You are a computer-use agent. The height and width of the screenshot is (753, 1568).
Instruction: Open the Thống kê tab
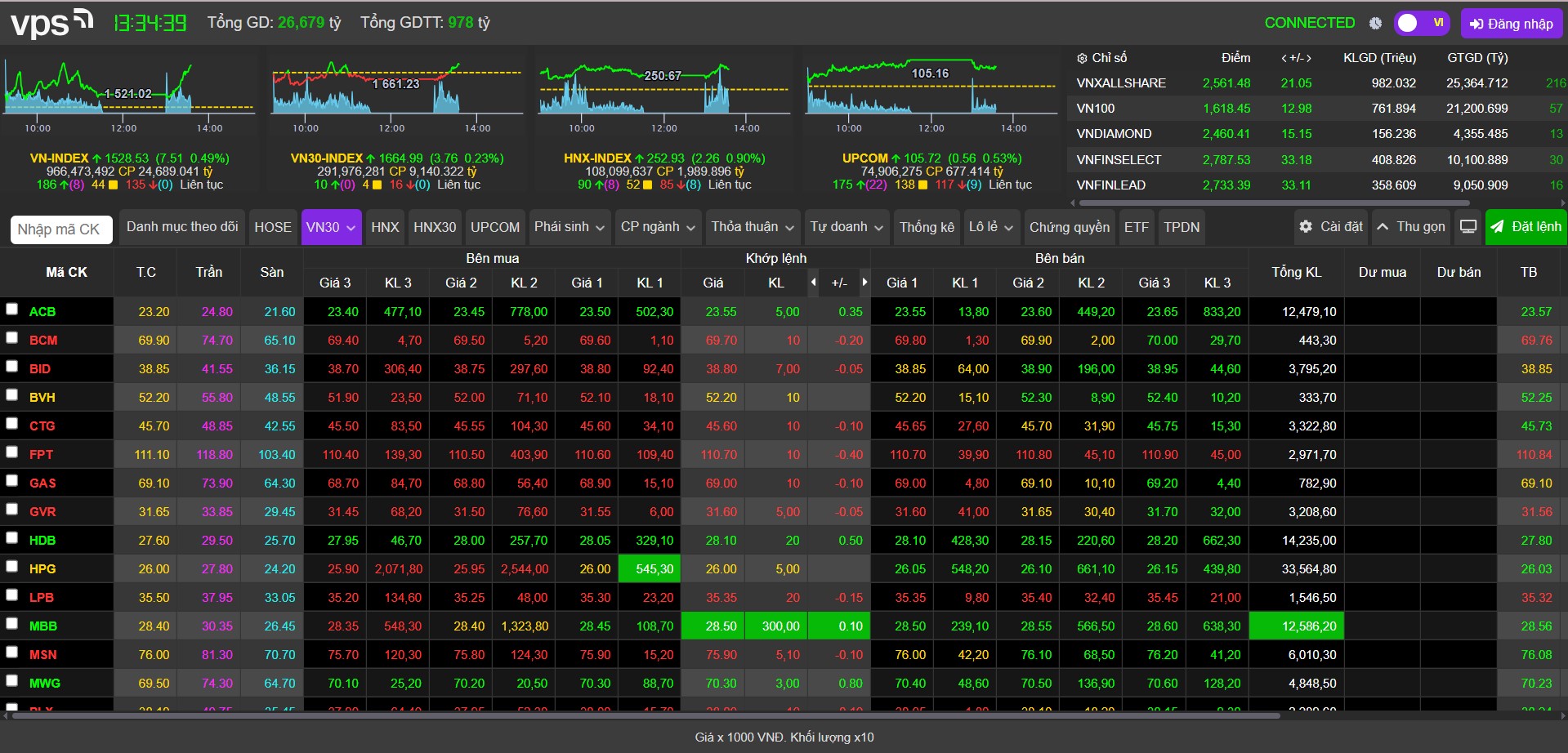point(927,227)
